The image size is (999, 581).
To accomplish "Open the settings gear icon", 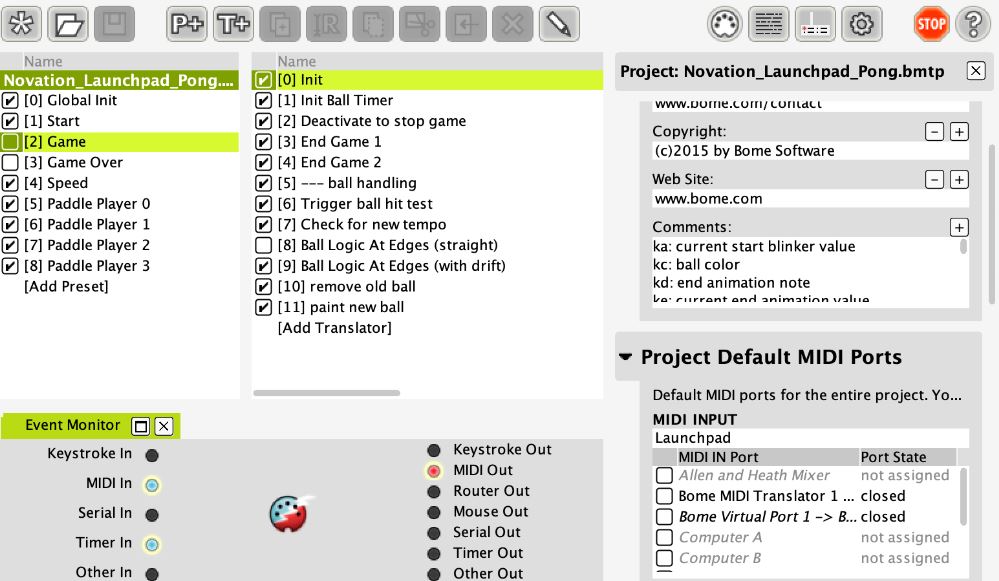I will pyautogui.click(x=861, y=24).
